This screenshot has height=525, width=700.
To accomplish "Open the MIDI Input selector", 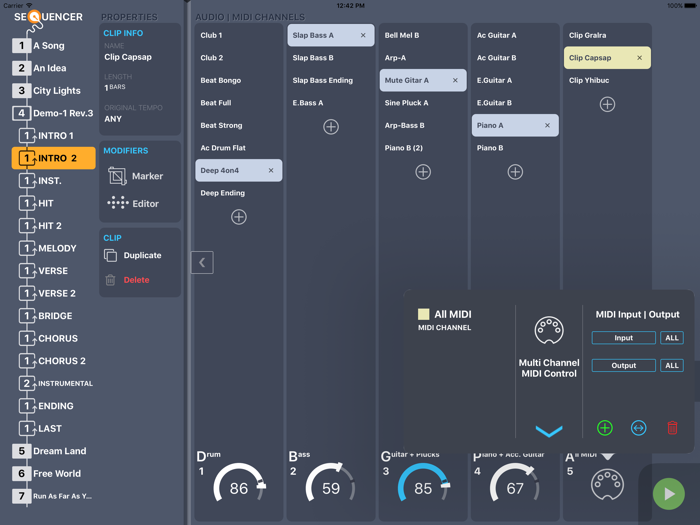I will pyautogui.click(x=624, y=338).
